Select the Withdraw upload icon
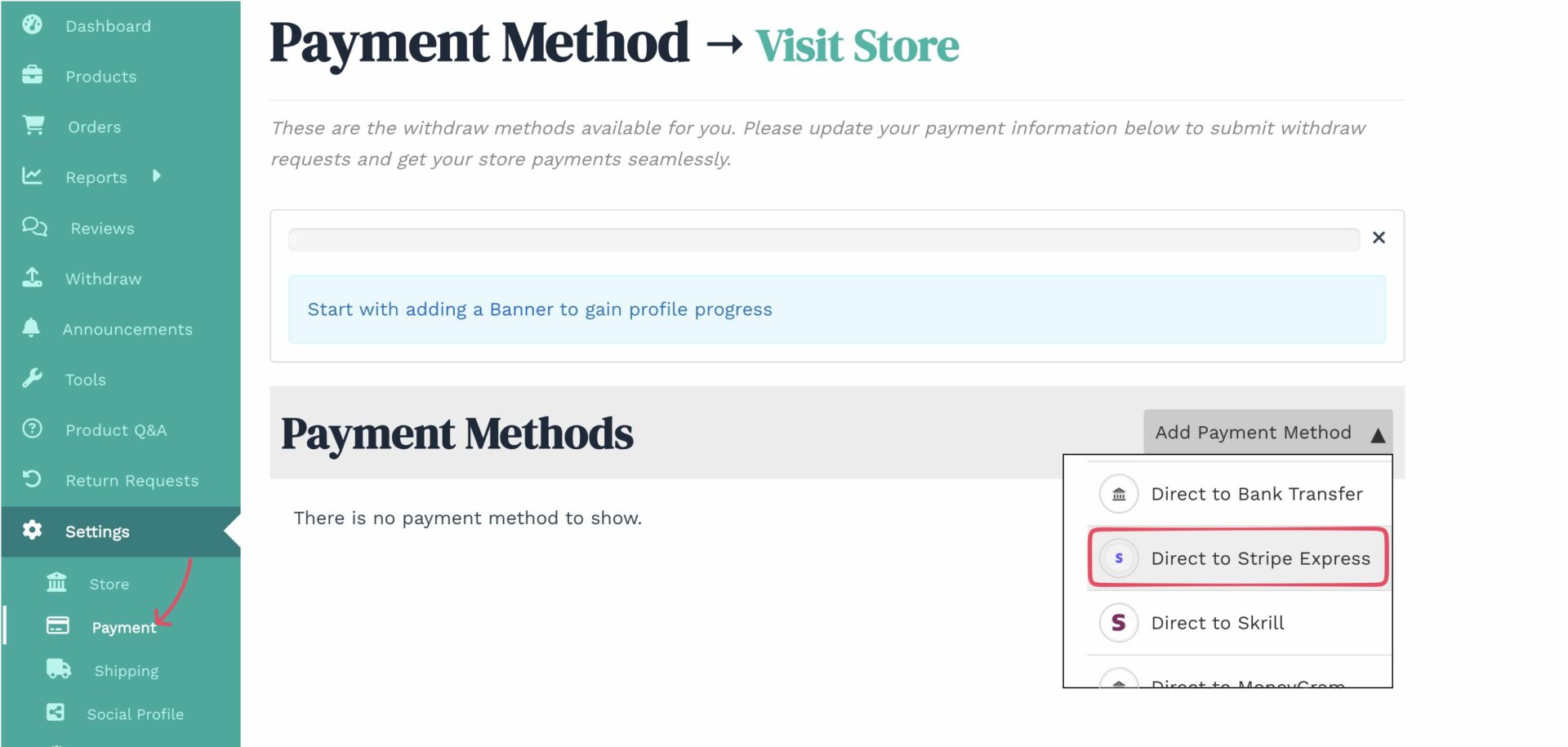 pos(31,278)
